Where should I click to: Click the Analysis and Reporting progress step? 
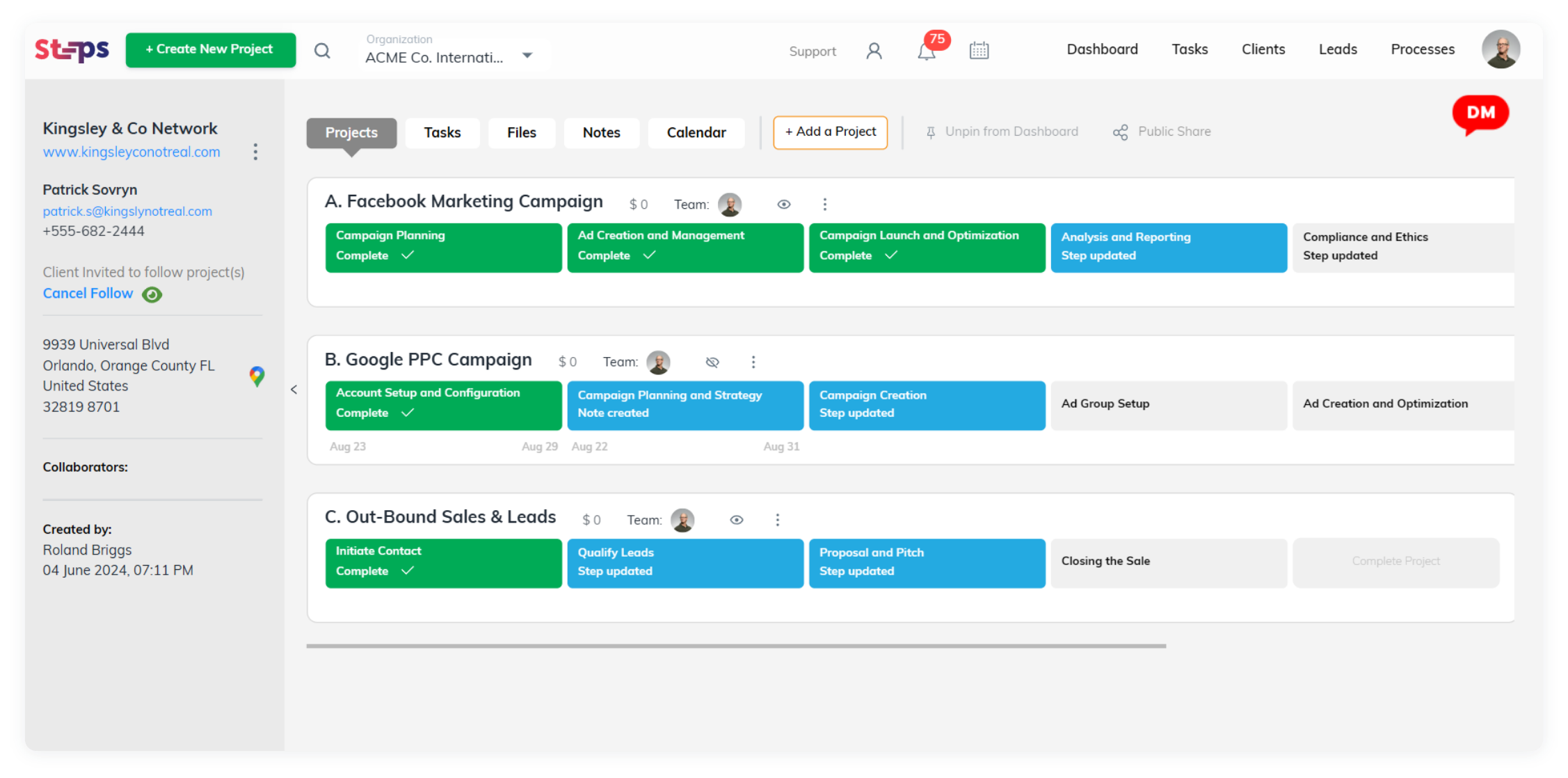coord(1168,248)
